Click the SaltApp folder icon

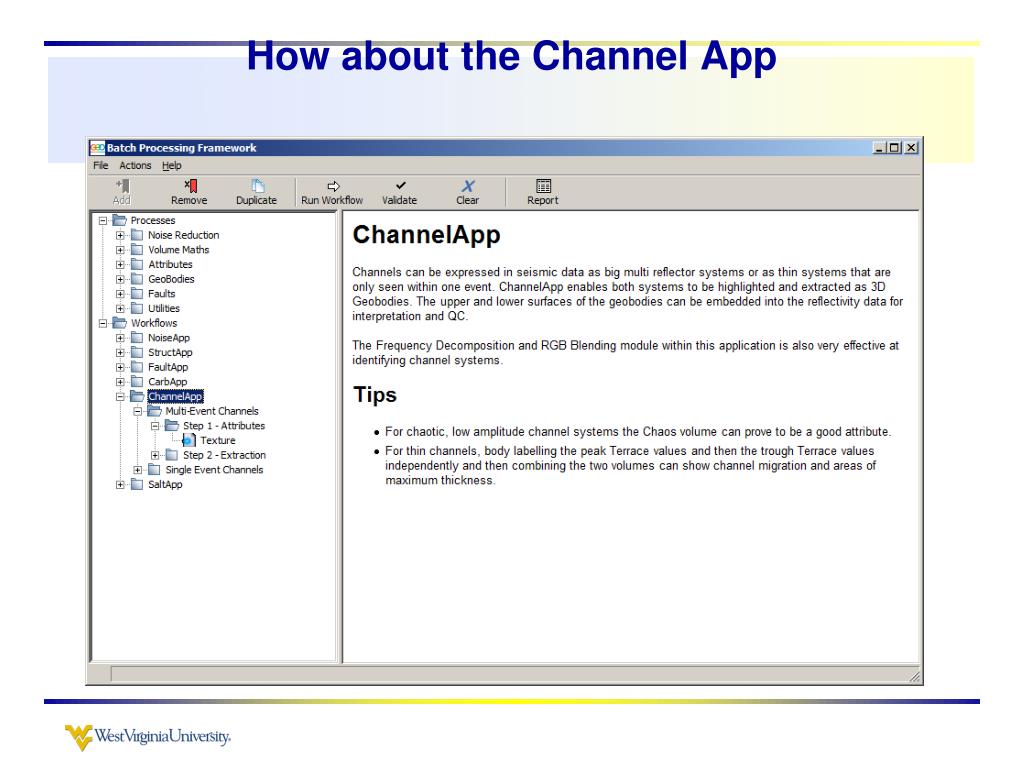(x=136, y=485)
